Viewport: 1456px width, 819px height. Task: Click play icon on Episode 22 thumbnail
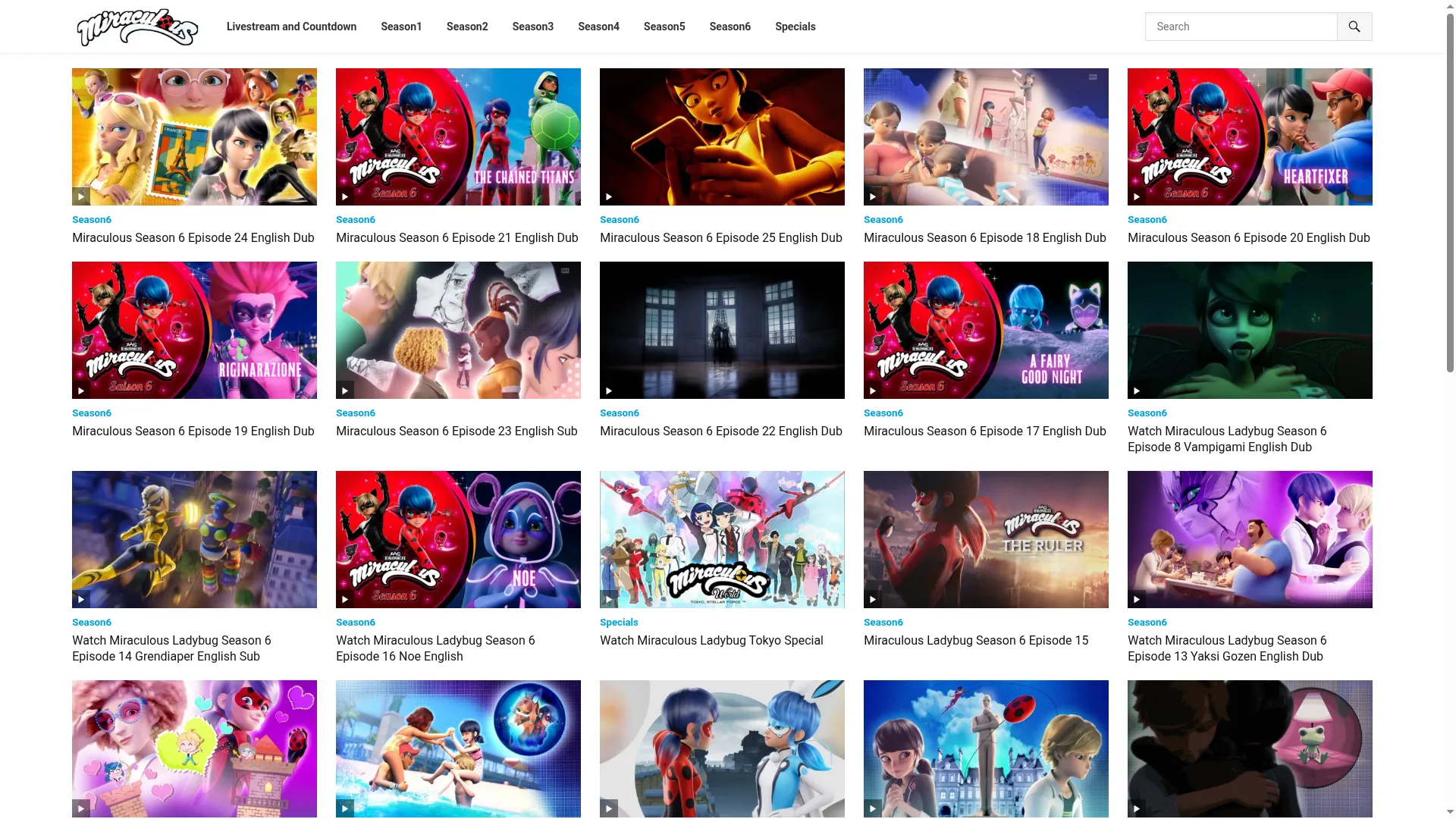(x=609, y=391)
